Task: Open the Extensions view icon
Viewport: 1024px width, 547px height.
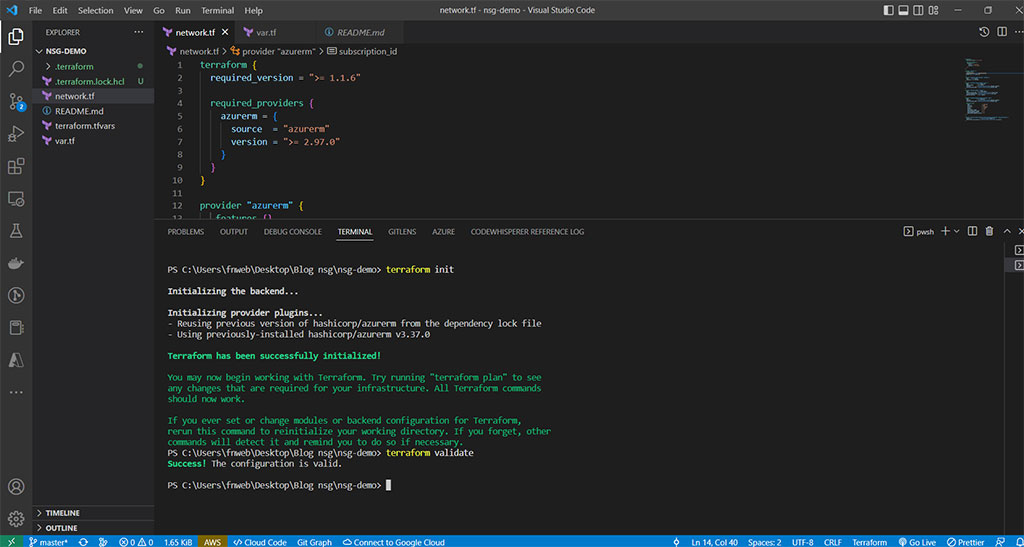Action: pyautogui.click(x=16, y=166)
